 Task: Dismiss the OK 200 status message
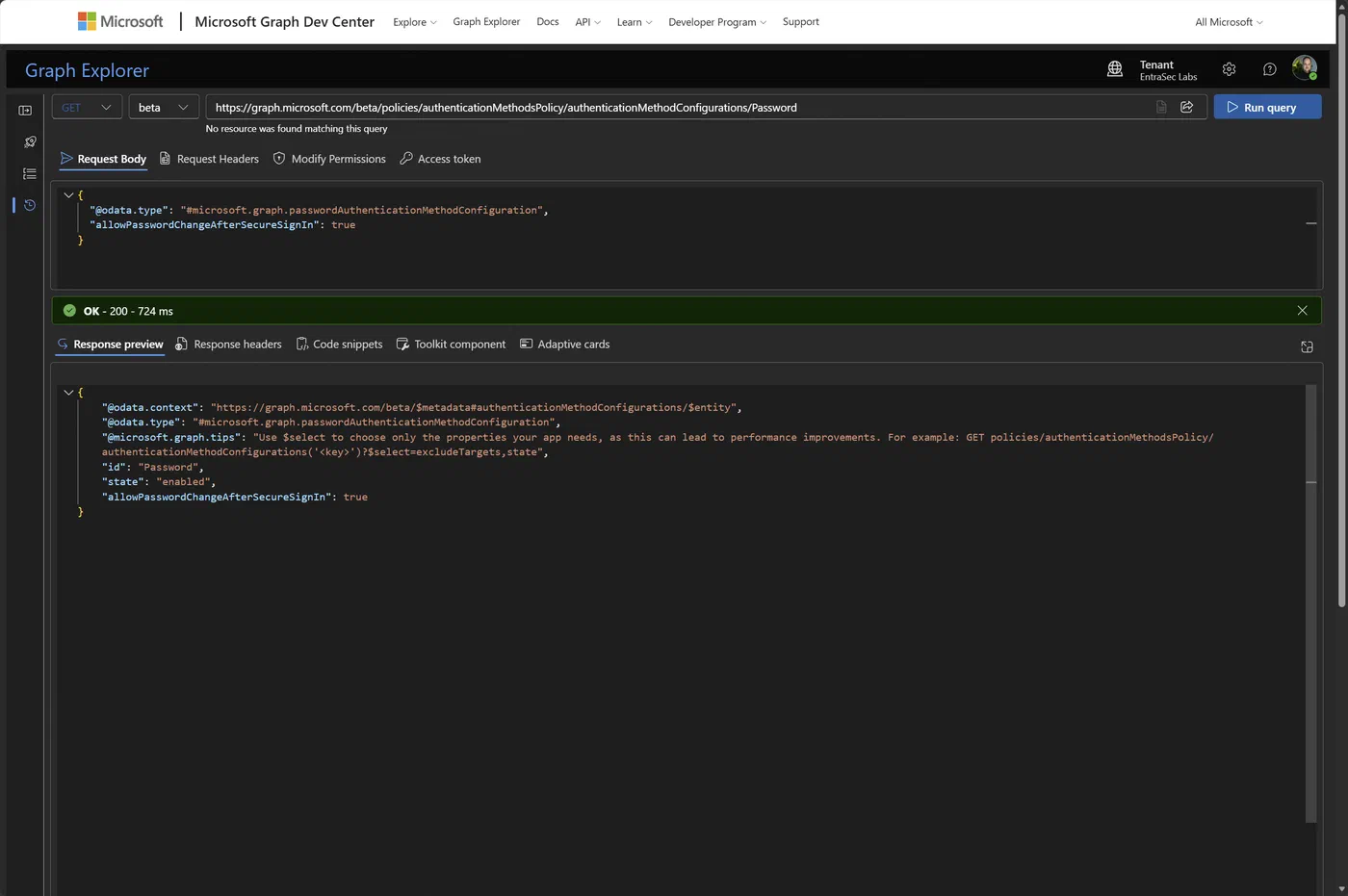[x=1303, y=310]
